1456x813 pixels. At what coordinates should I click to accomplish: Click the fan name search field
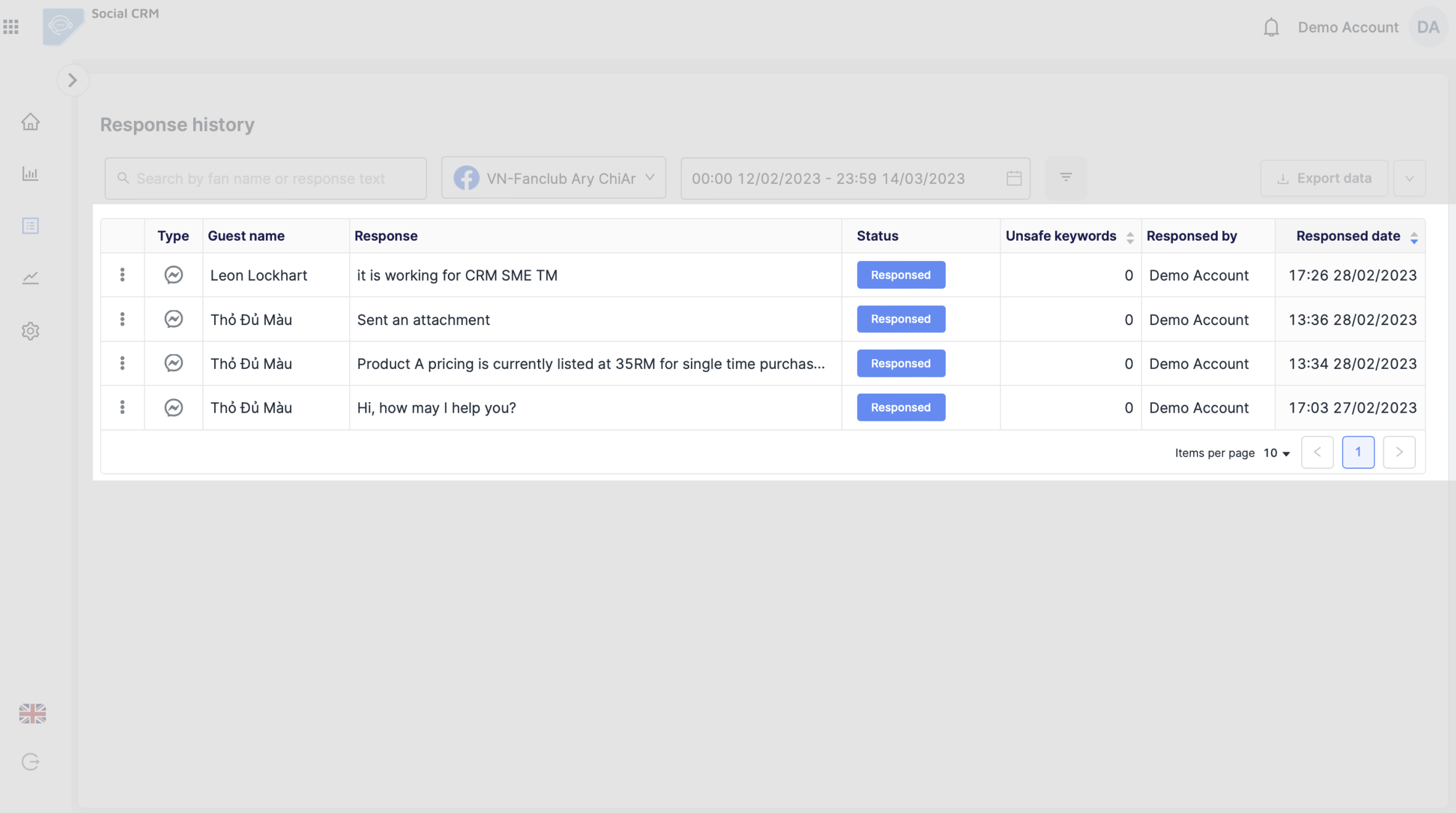(265, 179)
